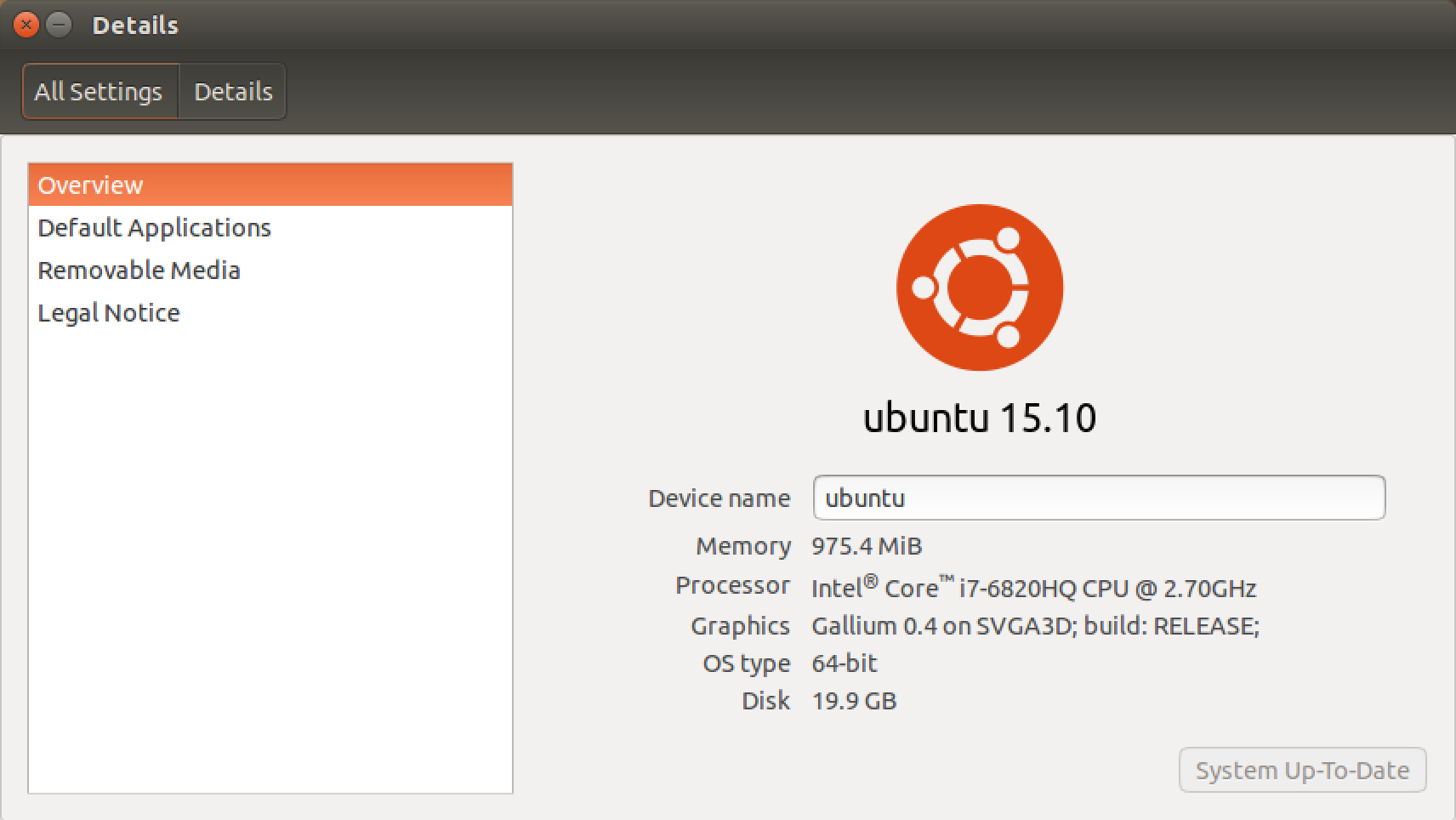Click the System Up-To-Date button
The image size is (1456, 820).
tap(1302, 770)
